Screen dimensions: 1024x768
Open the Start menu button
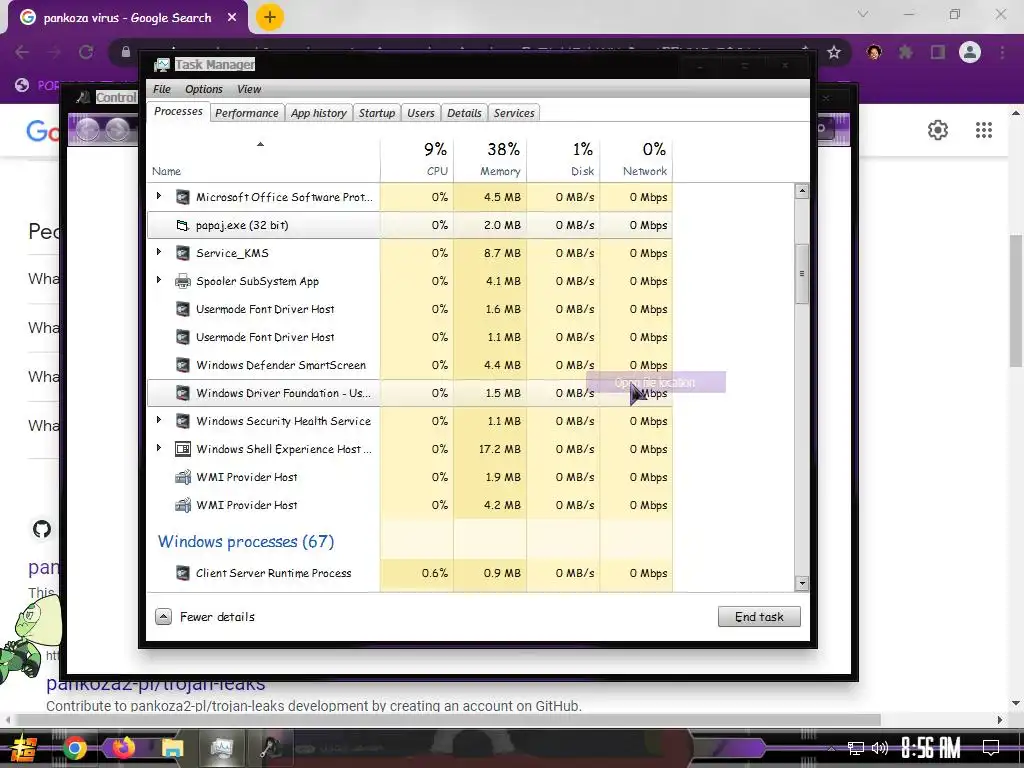[x=25, y=748]
